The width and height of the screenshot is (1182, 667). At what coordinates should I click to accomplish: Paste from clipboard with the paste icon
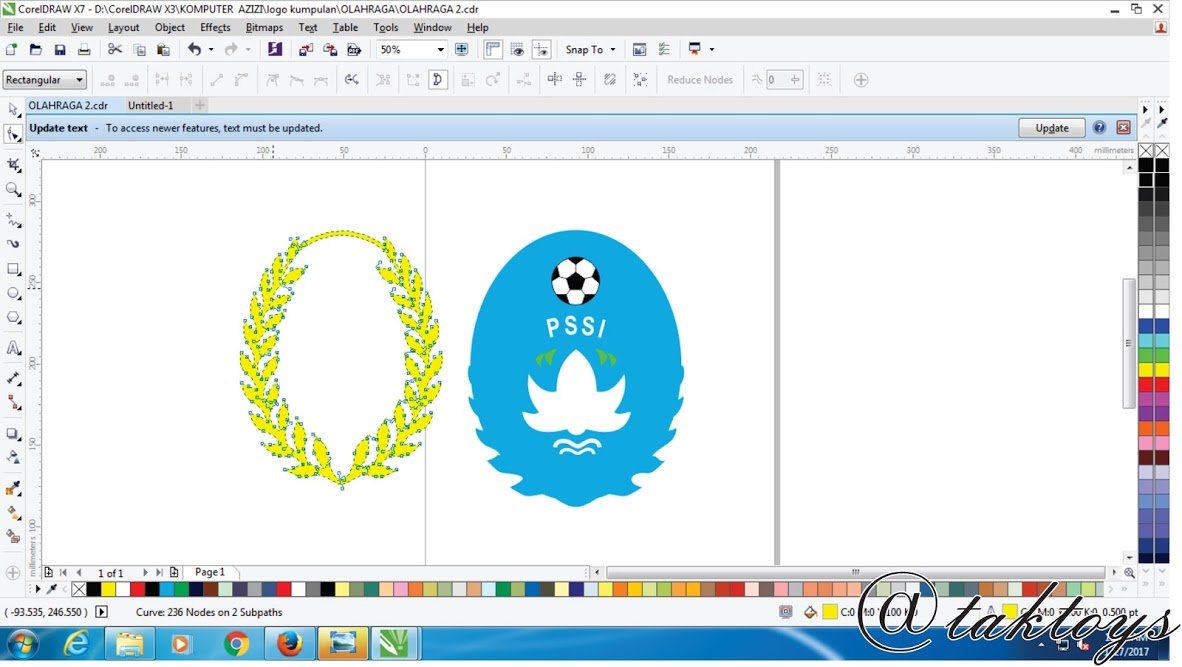pos(163,50)
